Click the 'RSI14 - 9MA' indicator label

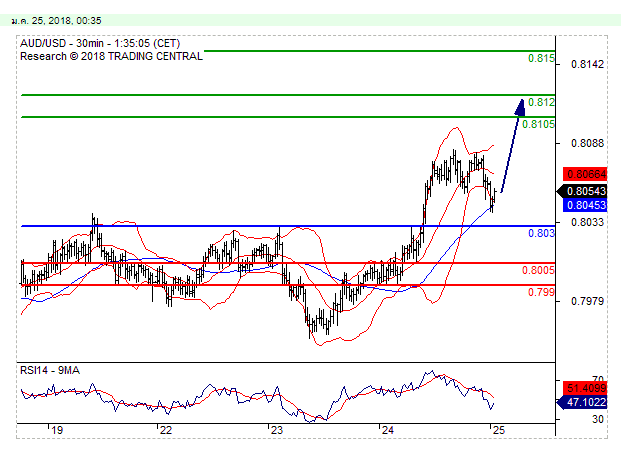[50, 370]
